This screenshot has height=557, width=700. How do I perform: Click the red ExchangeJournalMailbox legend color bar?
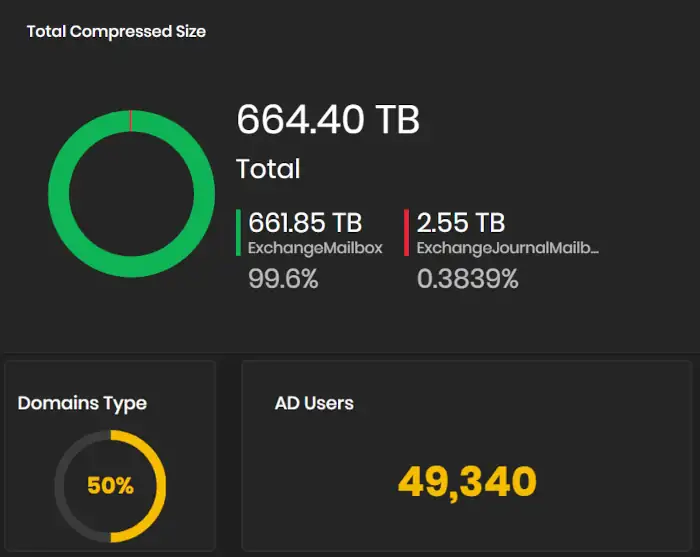(x=407, y=232)
